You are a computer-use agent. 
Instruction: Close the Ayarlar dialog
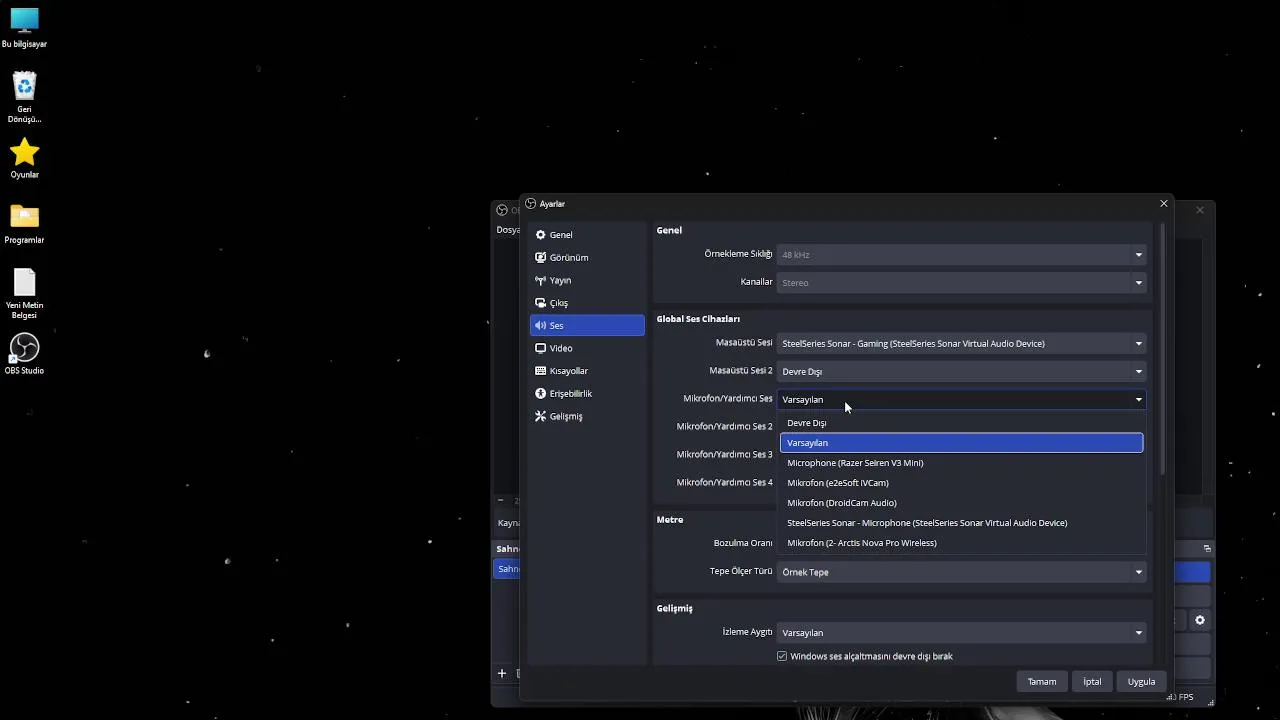[1163, 204]
